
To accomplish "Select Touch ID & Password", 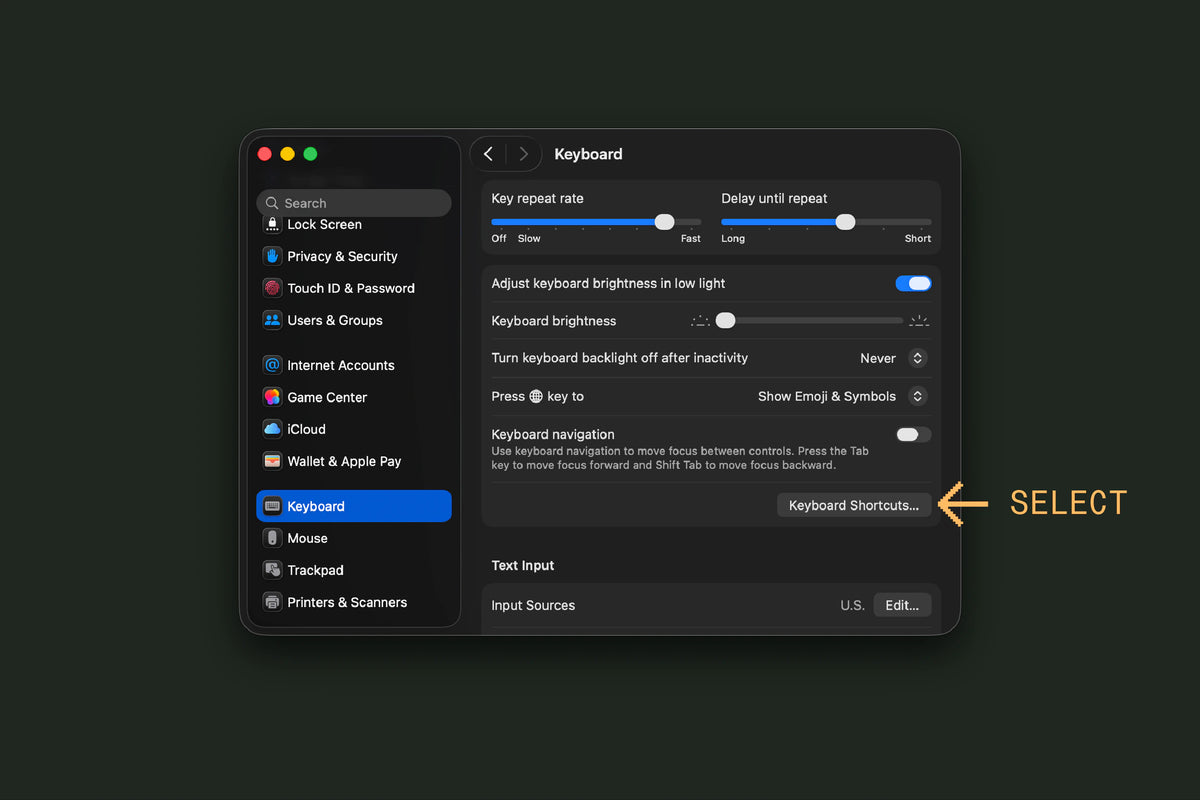I will (x=353, y=288).
